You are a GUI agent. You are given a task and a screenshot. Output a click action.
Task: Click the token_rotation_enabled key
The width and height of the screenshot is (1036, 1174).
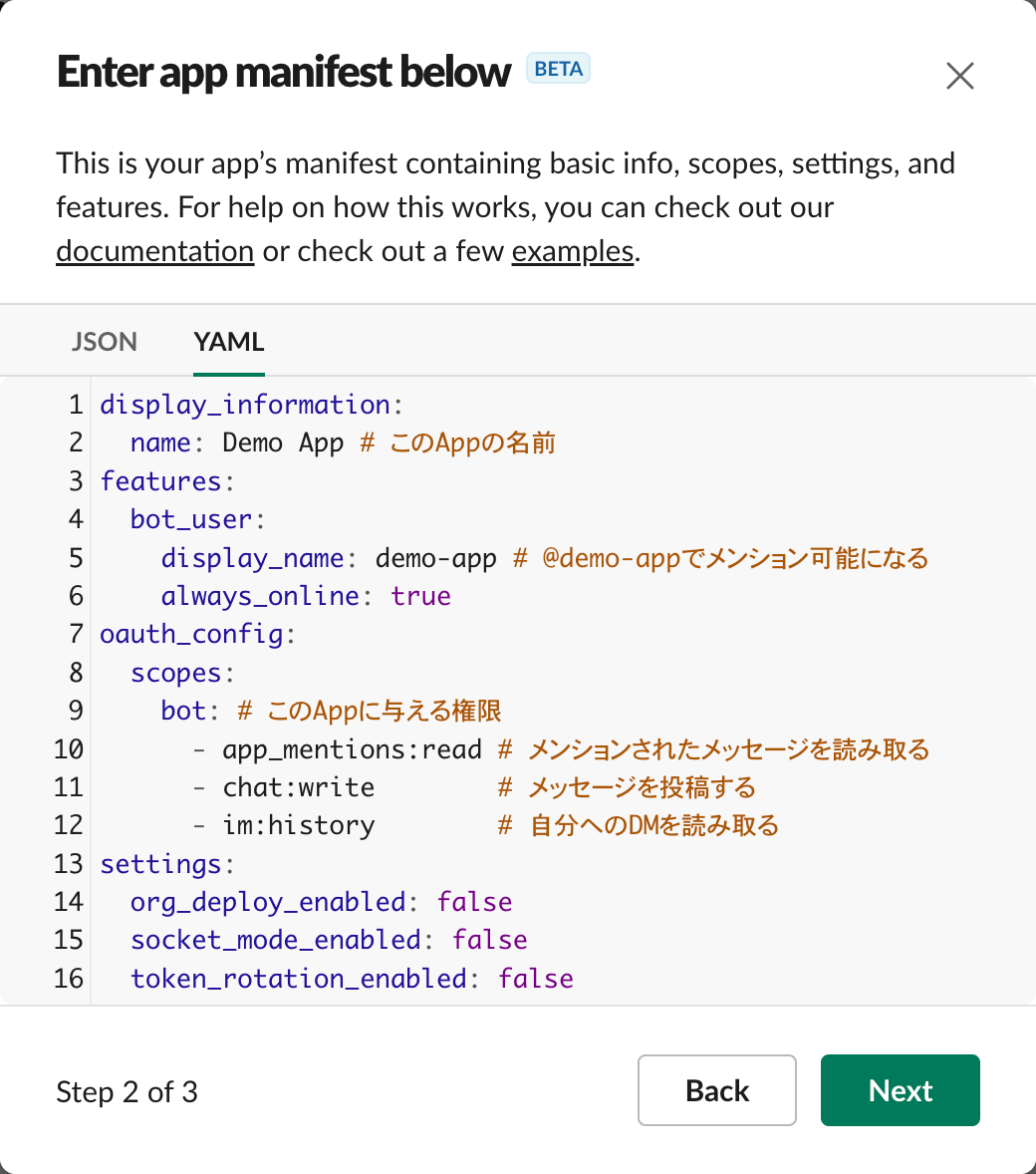(298, 979)
